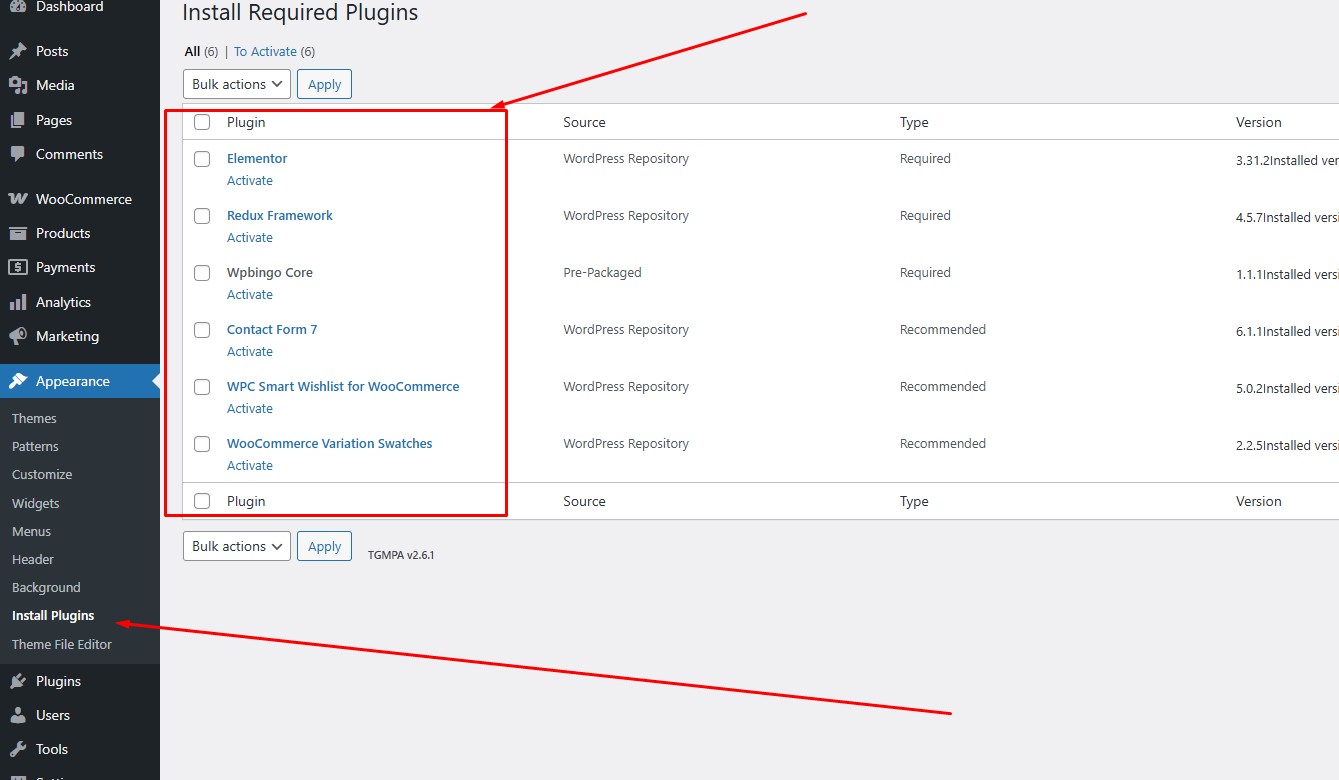Go to Customize under Appearance
The width and height of the screenshot is (1339, 780).
pos(42,474)
